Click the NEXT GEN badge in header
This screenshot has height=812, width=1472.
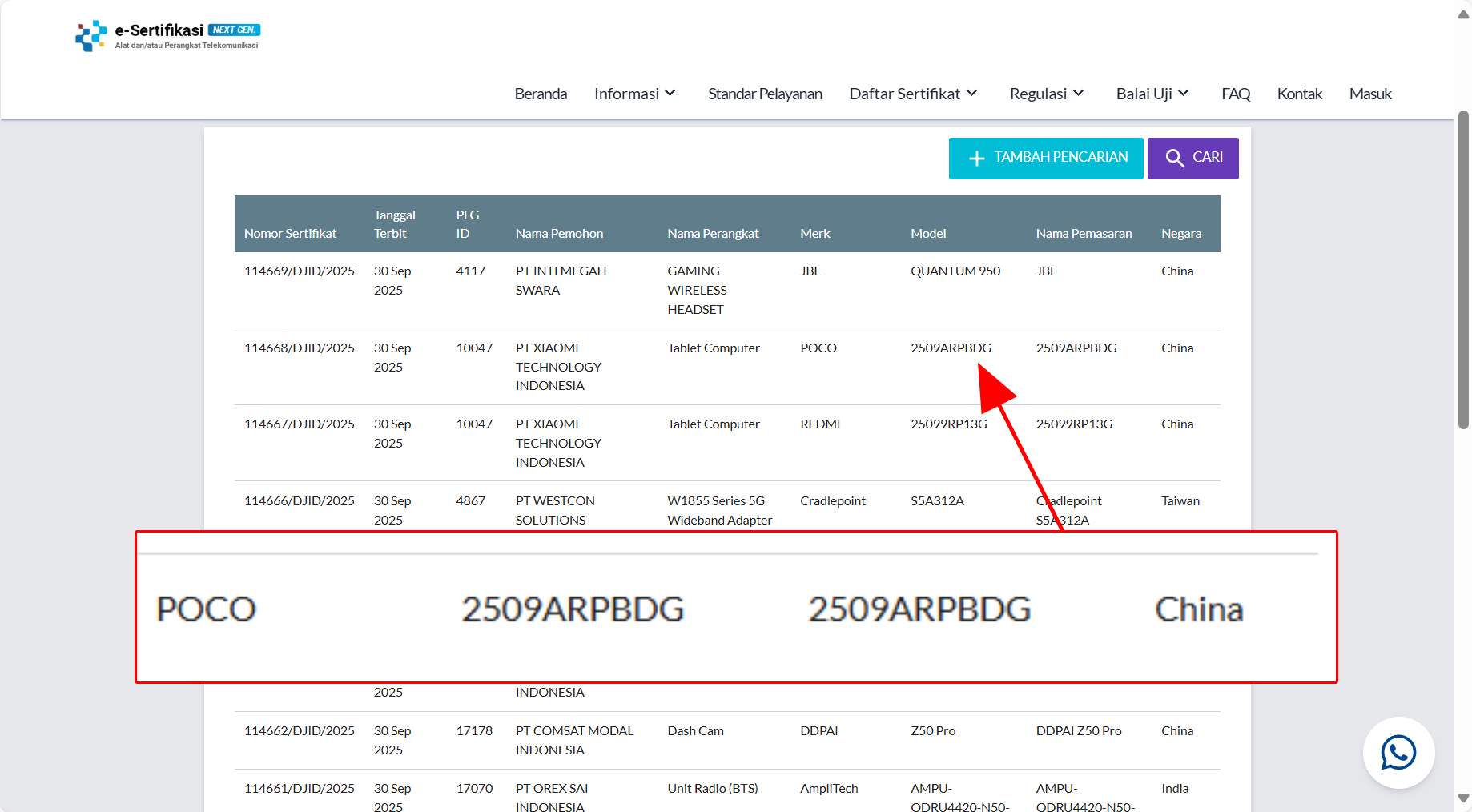click(234, 30)
